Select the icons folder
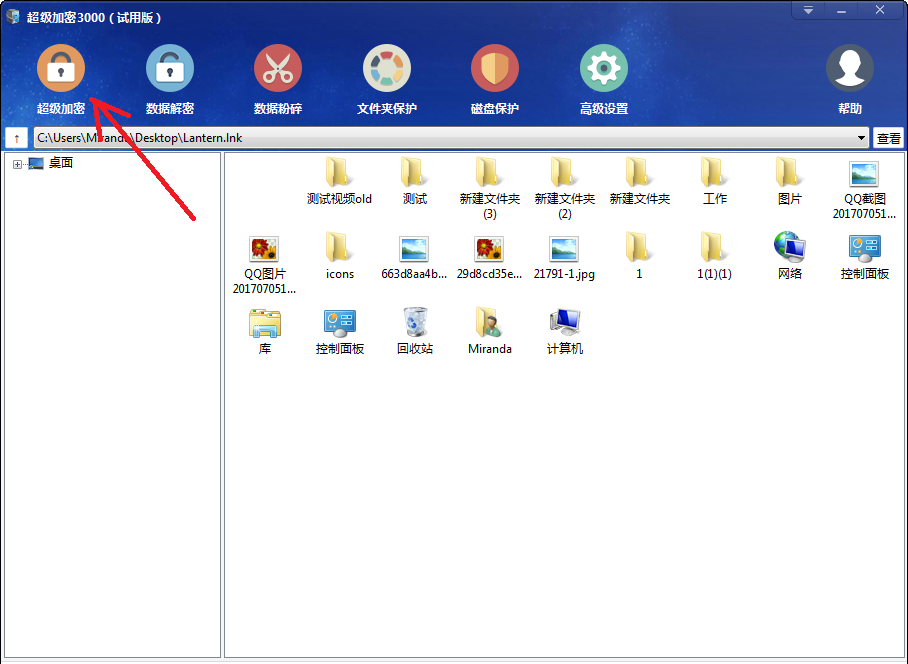 [339, 256]
